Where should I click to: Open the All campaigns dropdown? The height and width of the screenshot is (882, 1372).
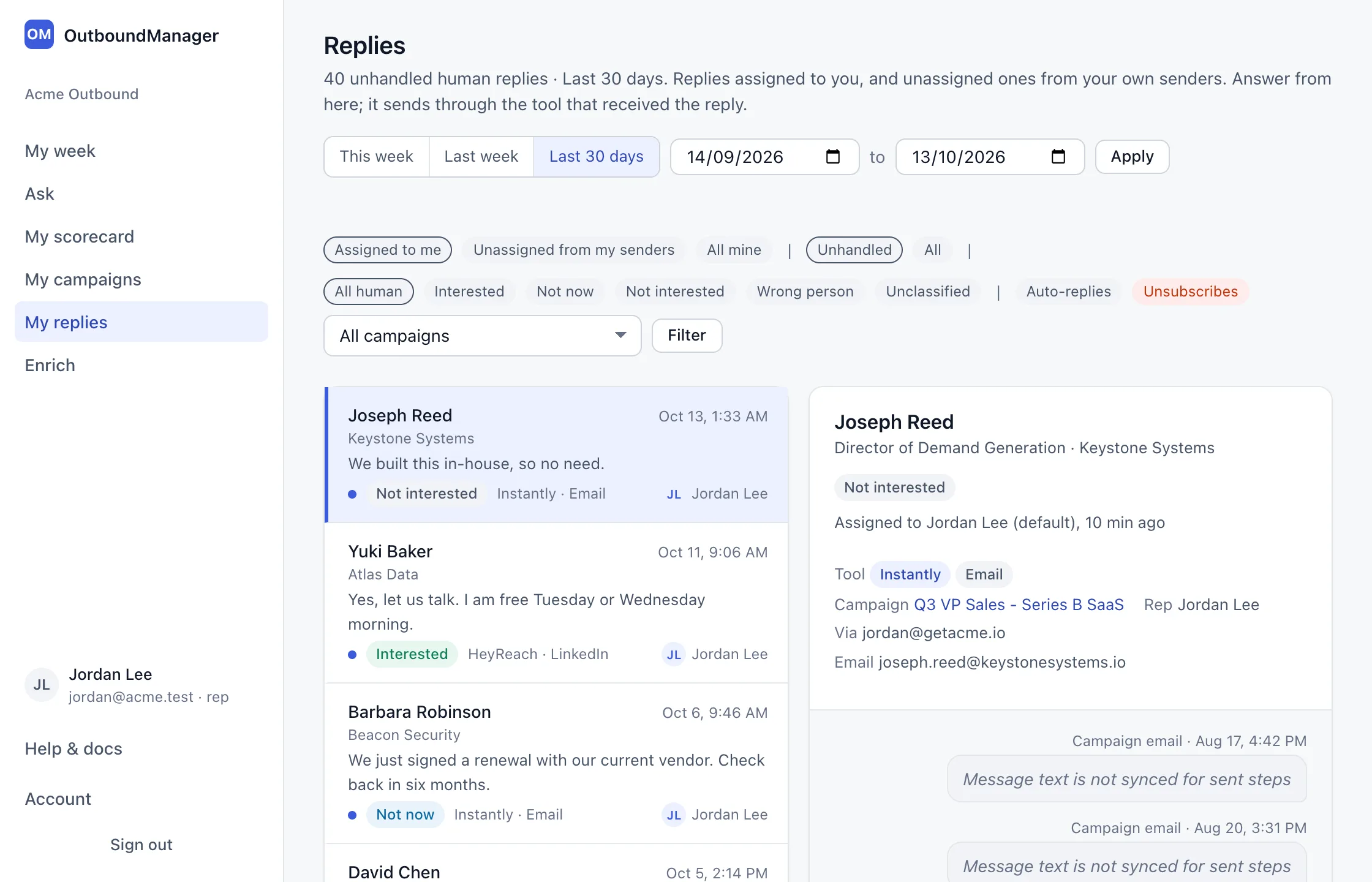pyautogui.click(x=483, y=336)
